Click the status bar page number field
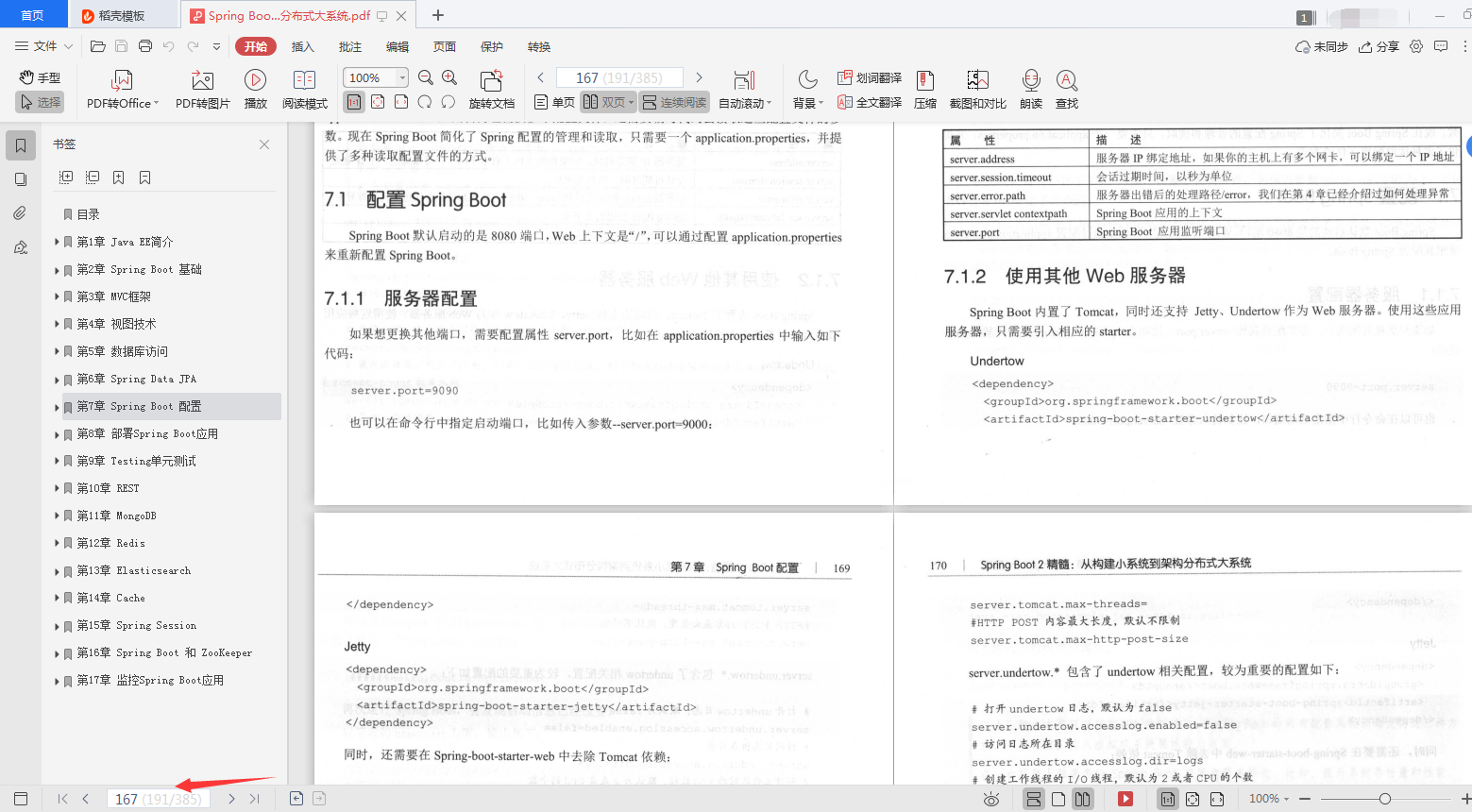1472x812 pixels. pos(159,799)
